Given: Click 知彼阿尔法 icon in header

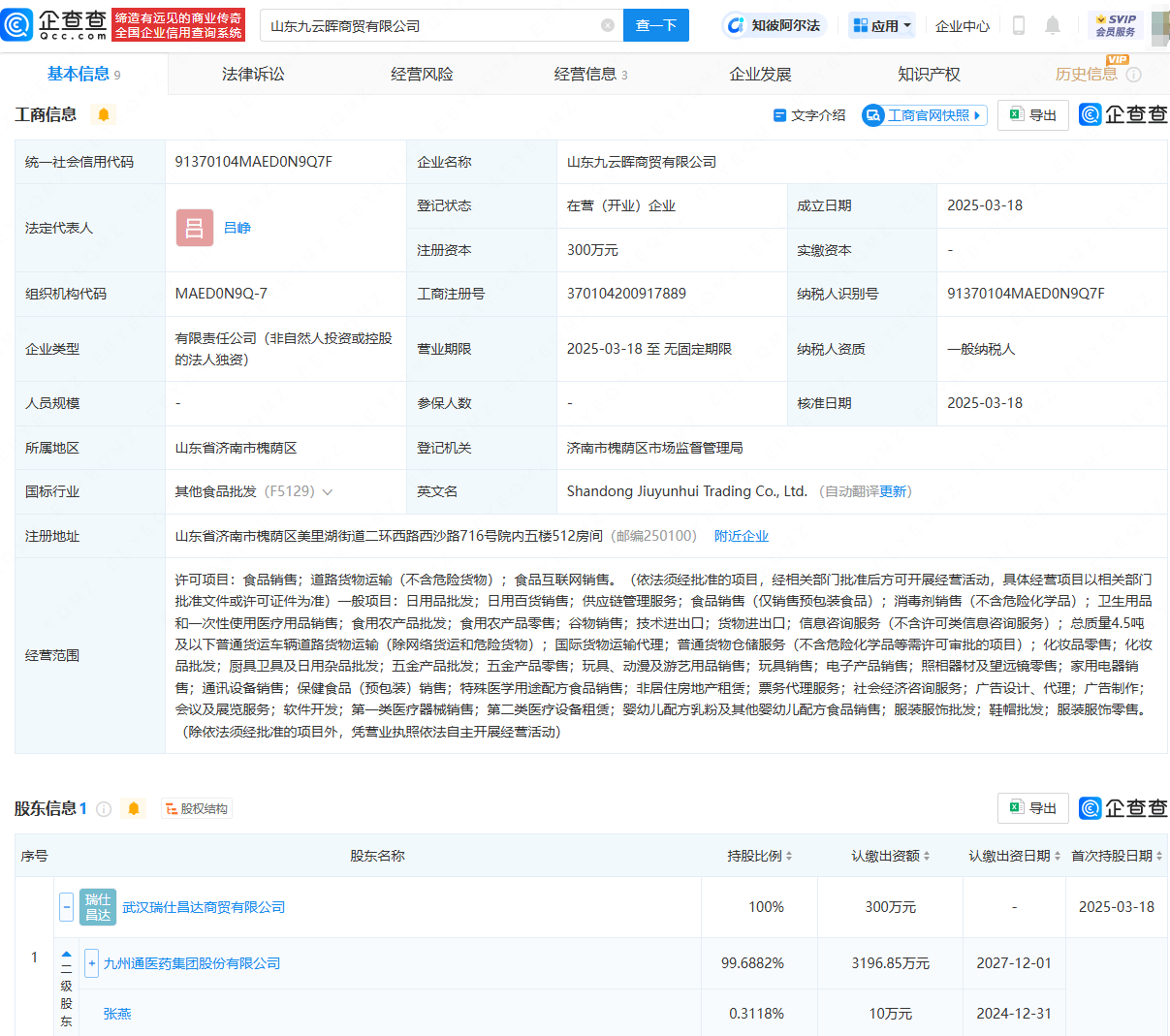Looking at the screenshot, I should pyautogui.click(x=736, y=25).
